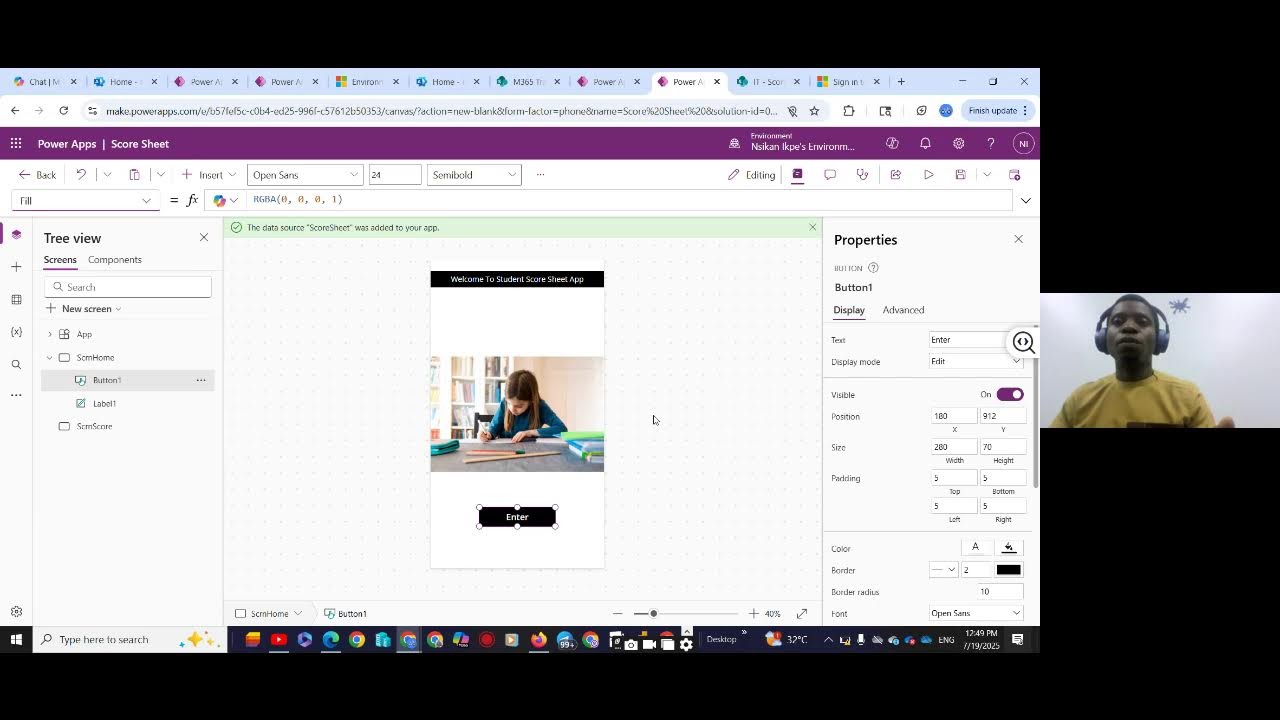Click help icon beside BUTTON label
Viewport: 1280px width, 720px height.
(x=873, y=268)
